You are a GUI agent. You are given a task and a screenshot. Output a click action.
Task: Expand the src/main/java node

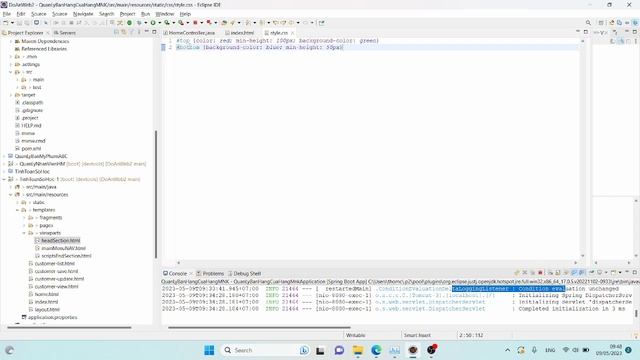point(11,187)
